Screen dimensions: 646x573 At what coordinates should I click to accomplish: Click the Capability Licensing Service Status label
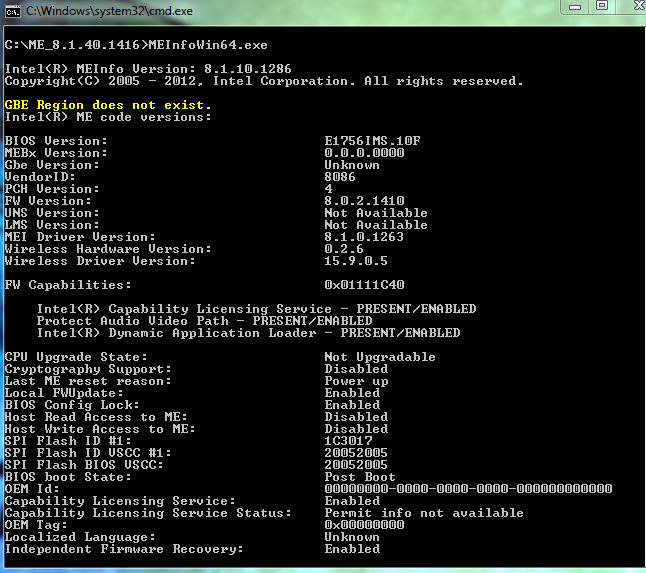[148, 513]
